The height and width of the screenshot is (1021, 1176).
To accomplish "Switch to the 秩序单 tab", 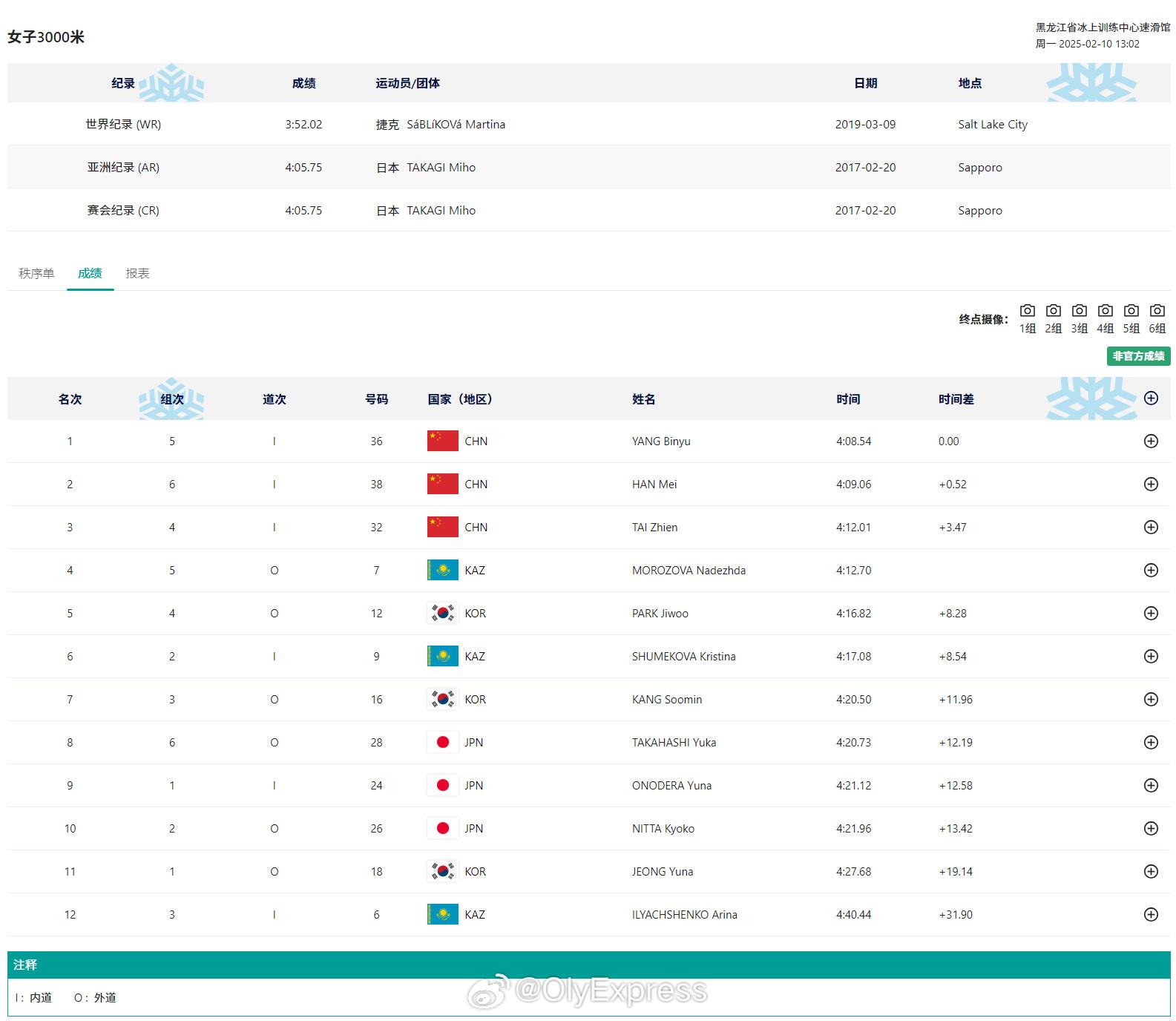I will click(x=36, y=273).
